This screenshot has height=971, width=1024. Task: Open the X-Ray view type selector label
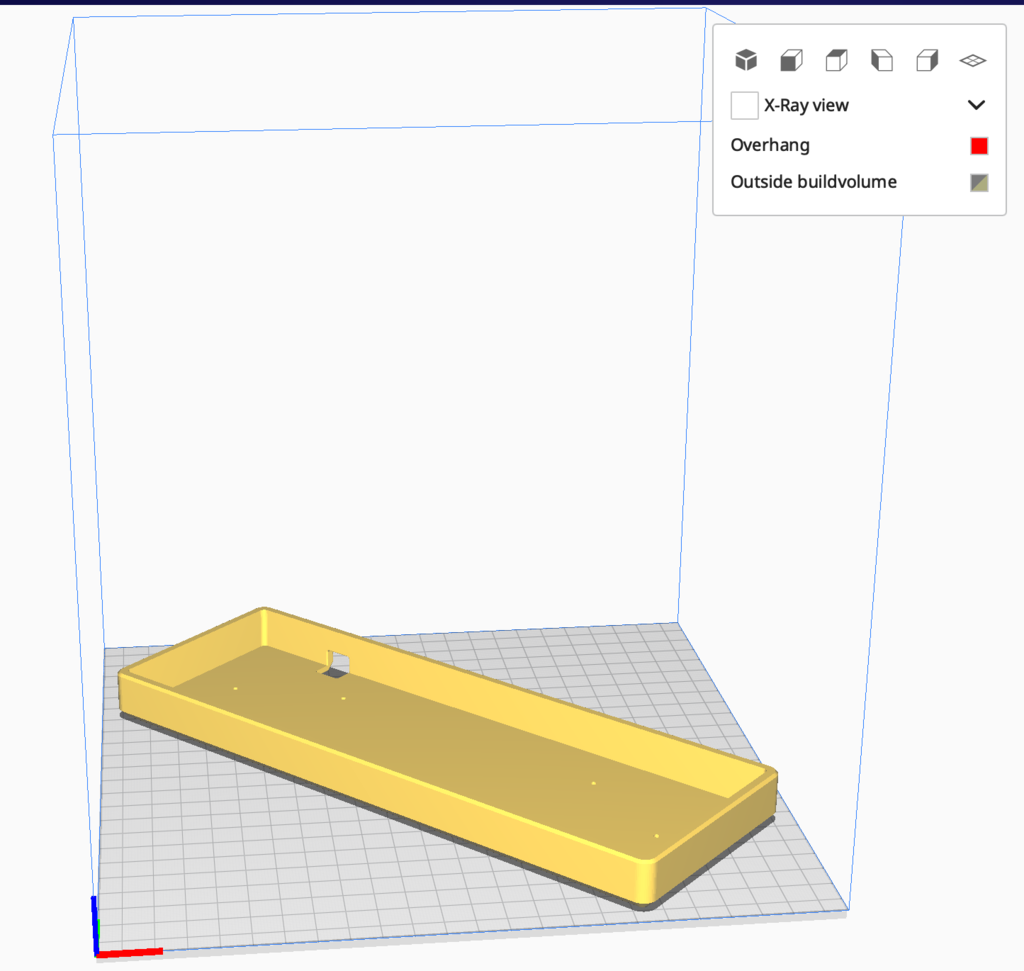[806, 105]
